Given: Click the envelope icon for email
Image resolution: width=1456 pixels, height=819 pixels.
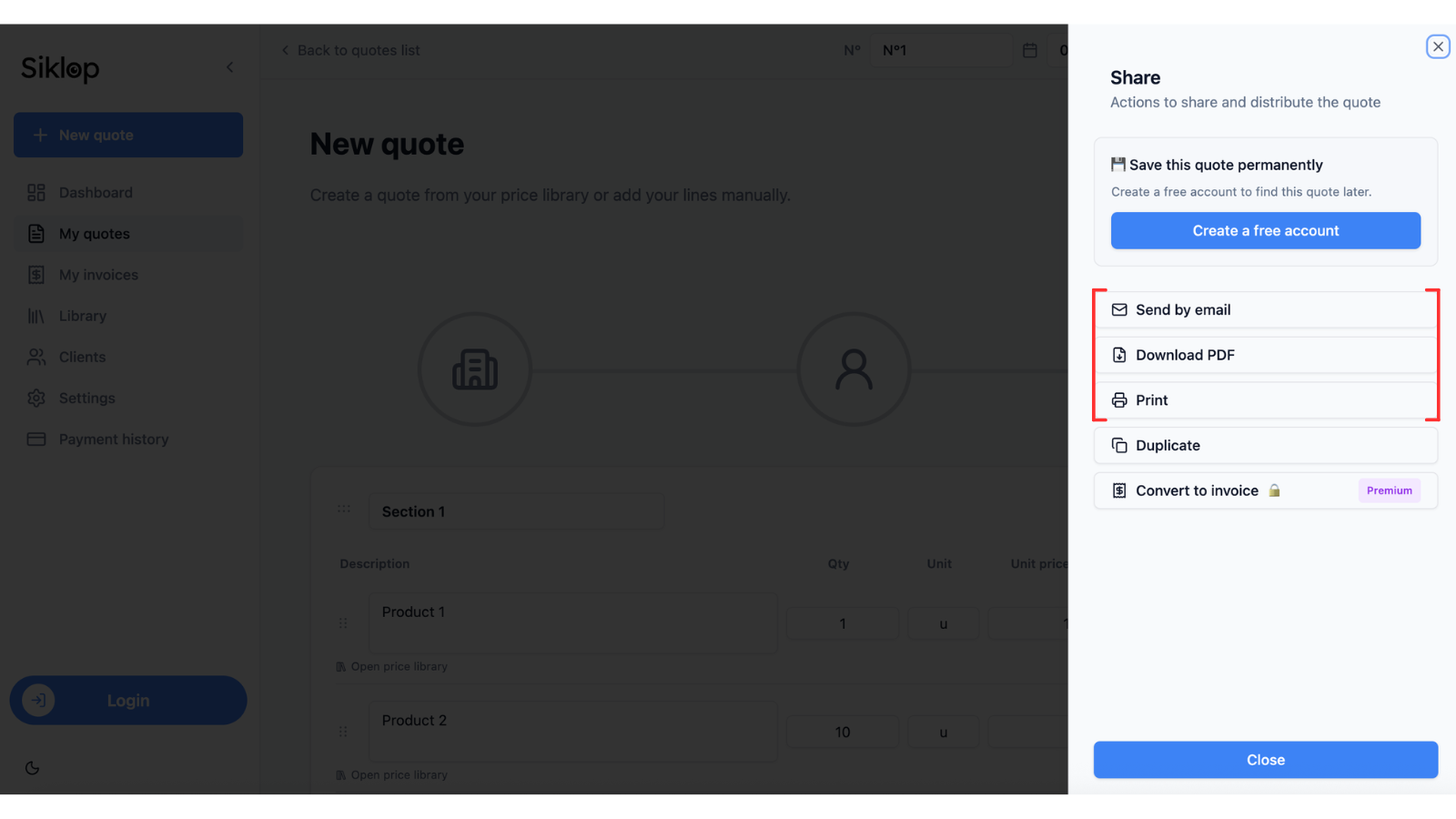Looking at the screenshot, I should [1119, 309].
